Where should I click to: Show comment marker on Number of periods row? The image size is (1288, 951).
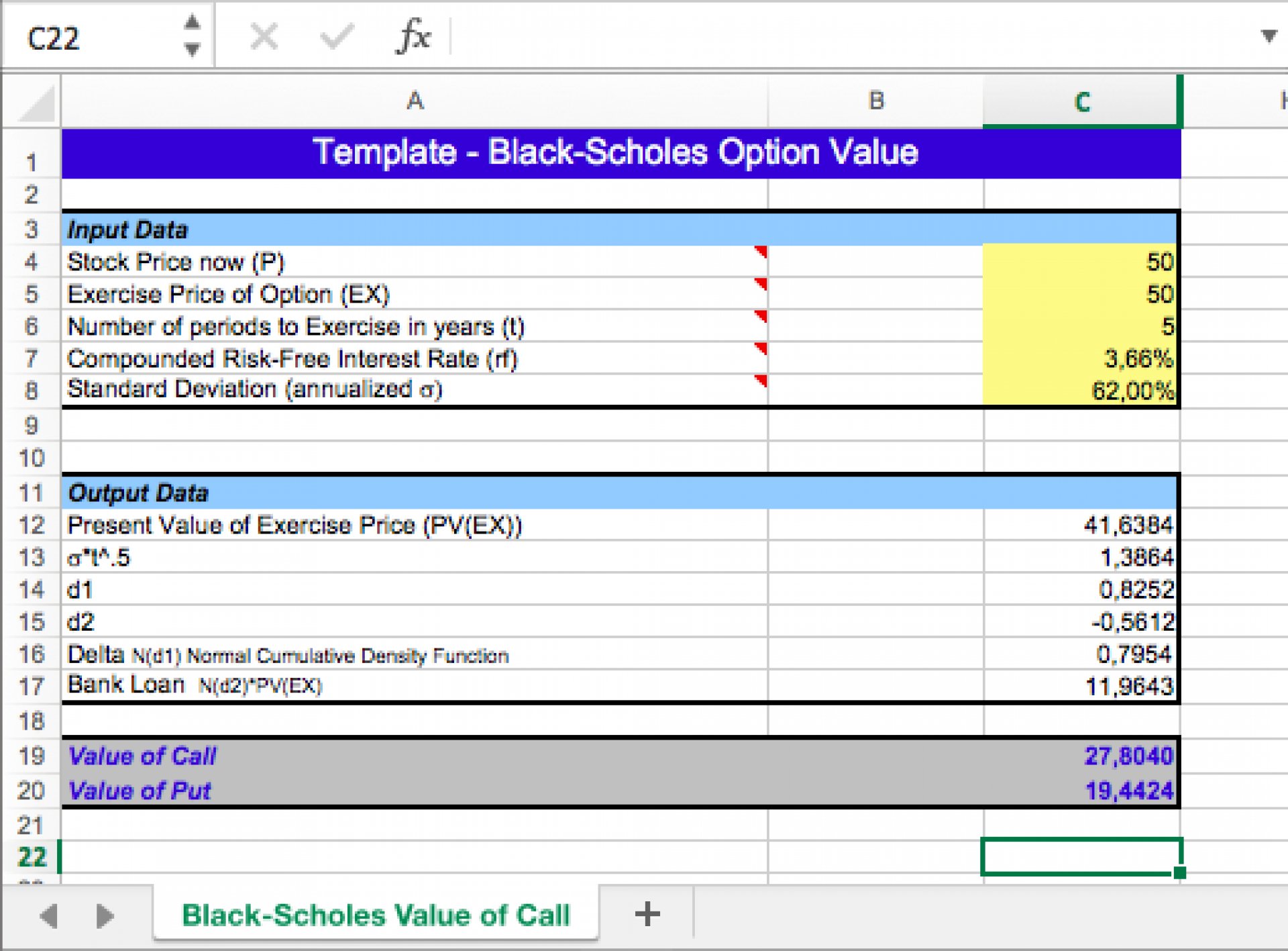(x=761, y=316)
